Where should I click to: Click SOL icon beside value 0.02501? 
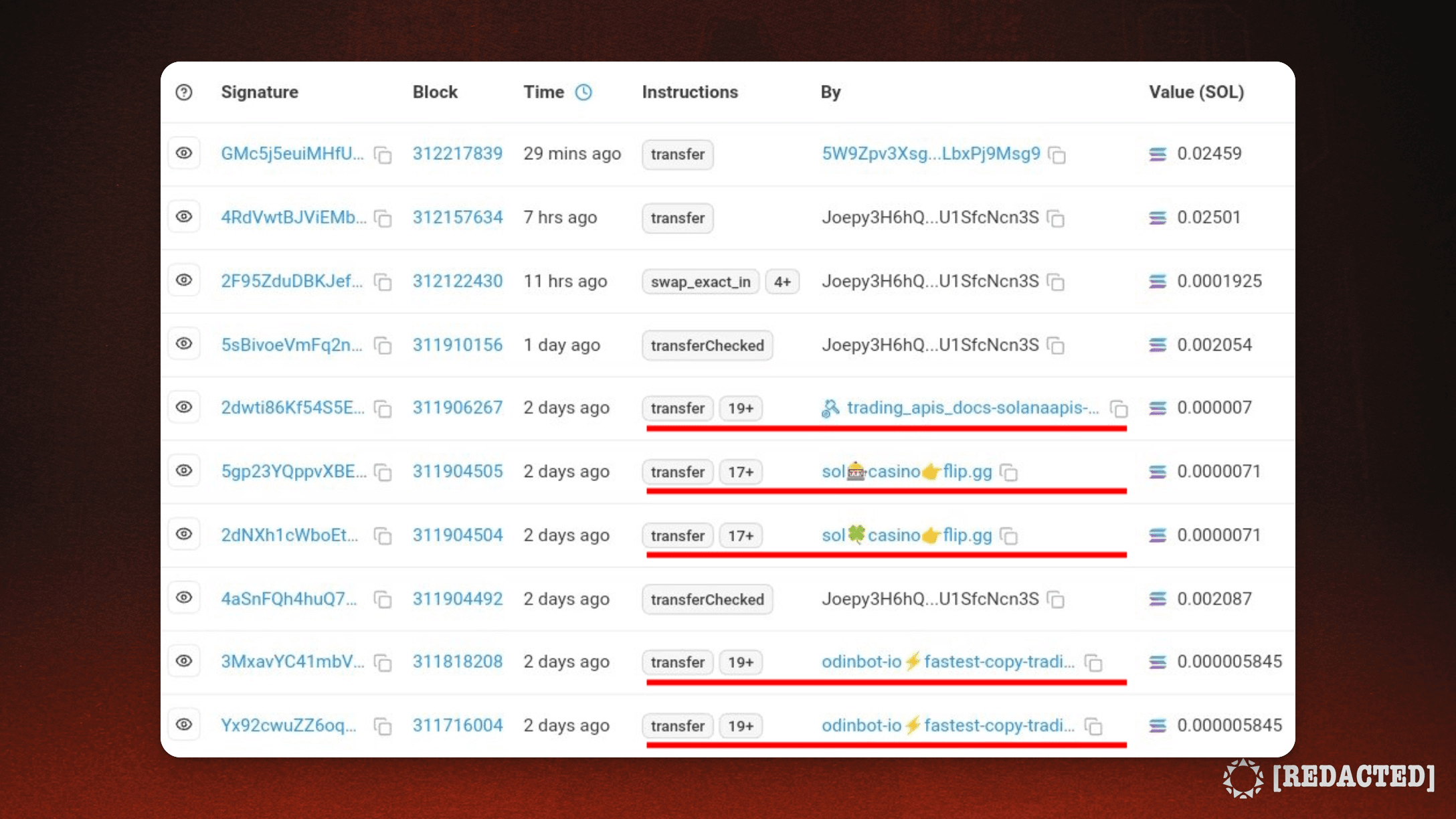tap(1158, 218)
